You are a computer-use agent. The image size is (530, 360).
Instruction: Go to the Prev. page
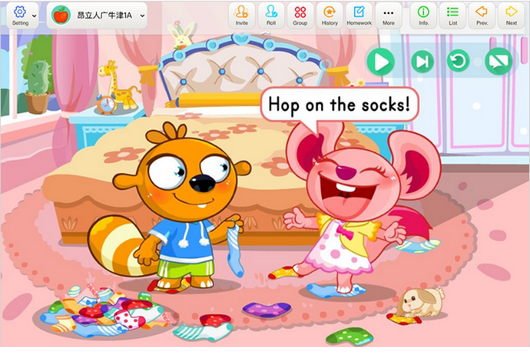pos(482,16)
